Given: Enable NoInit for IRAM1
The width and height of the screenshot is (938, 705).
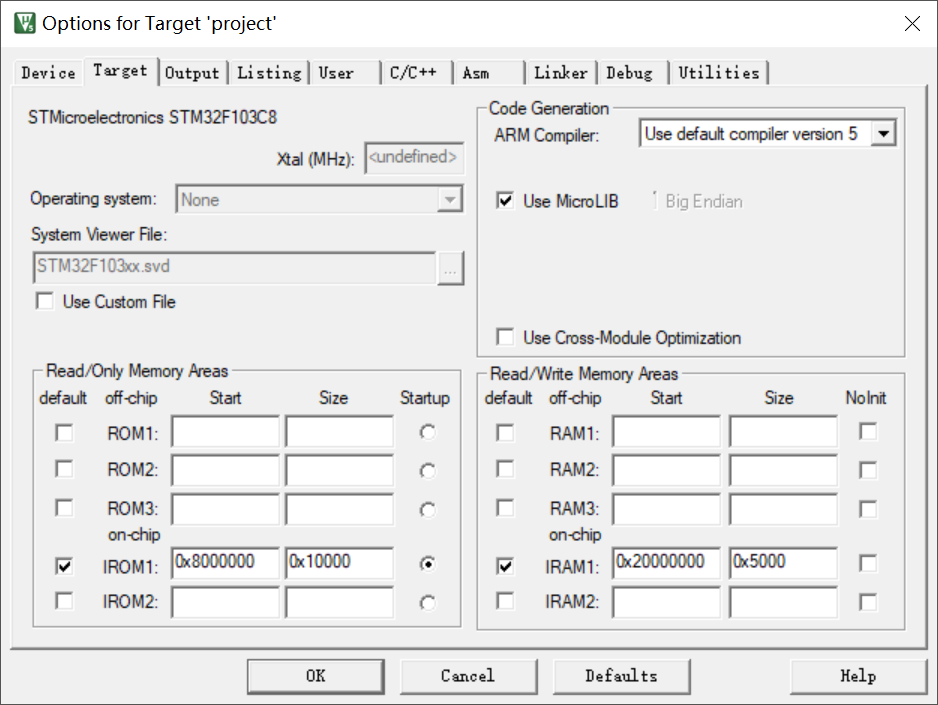Looking at the screenshot, I should pyautogui.click(x=867, y=563).
